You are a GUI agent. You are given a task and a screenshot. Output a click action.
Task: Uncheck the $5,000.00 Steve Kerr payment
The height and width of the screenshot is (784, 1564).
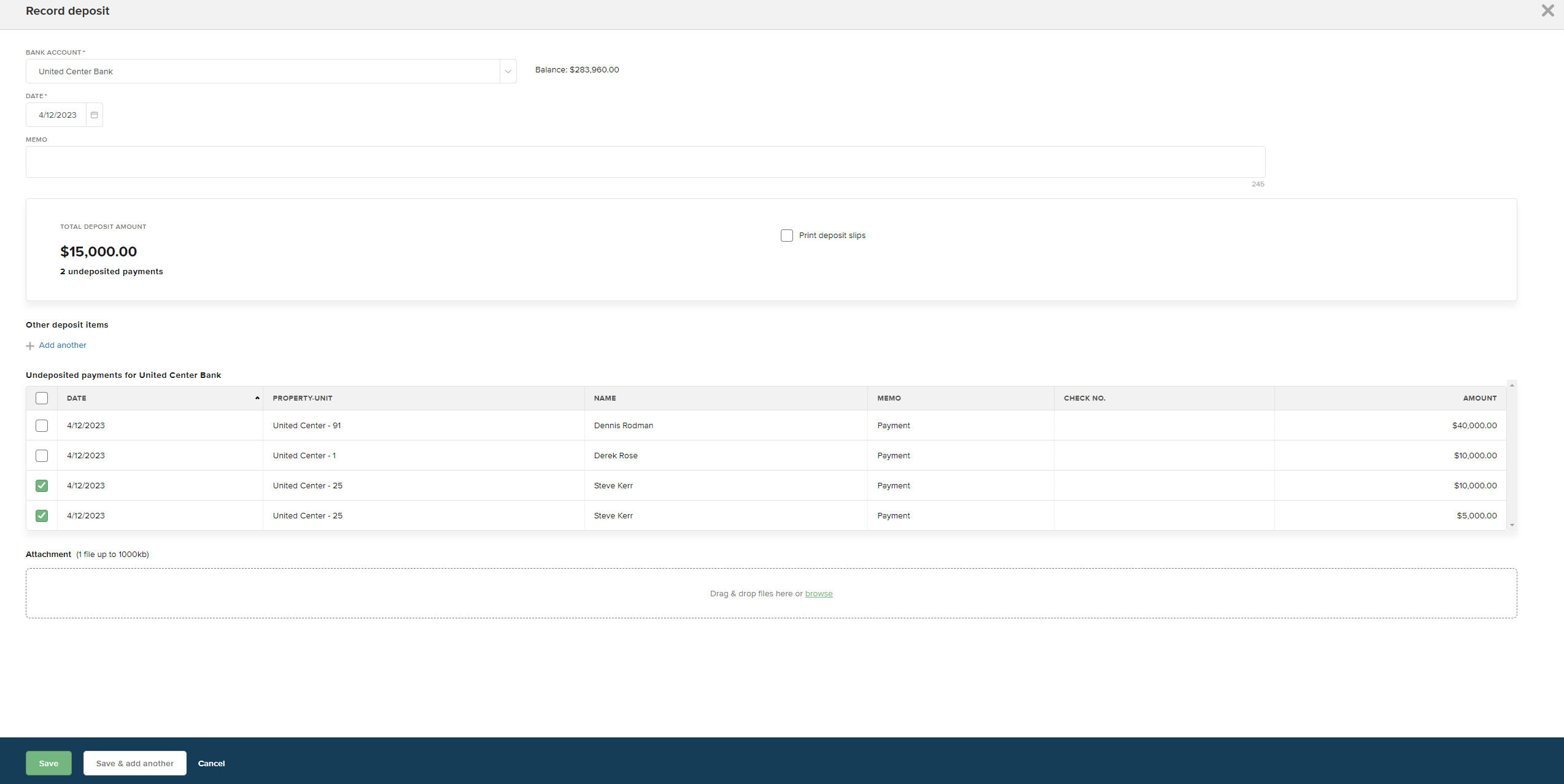click(x=41, y=515)
